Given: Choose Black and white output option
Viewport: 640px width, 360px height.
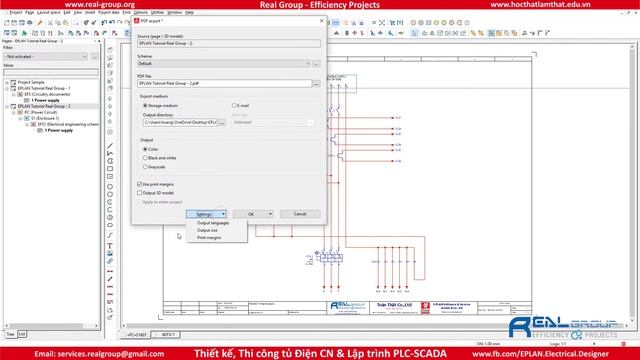Looking at the screenshot, I should click(x=145, y=158).
